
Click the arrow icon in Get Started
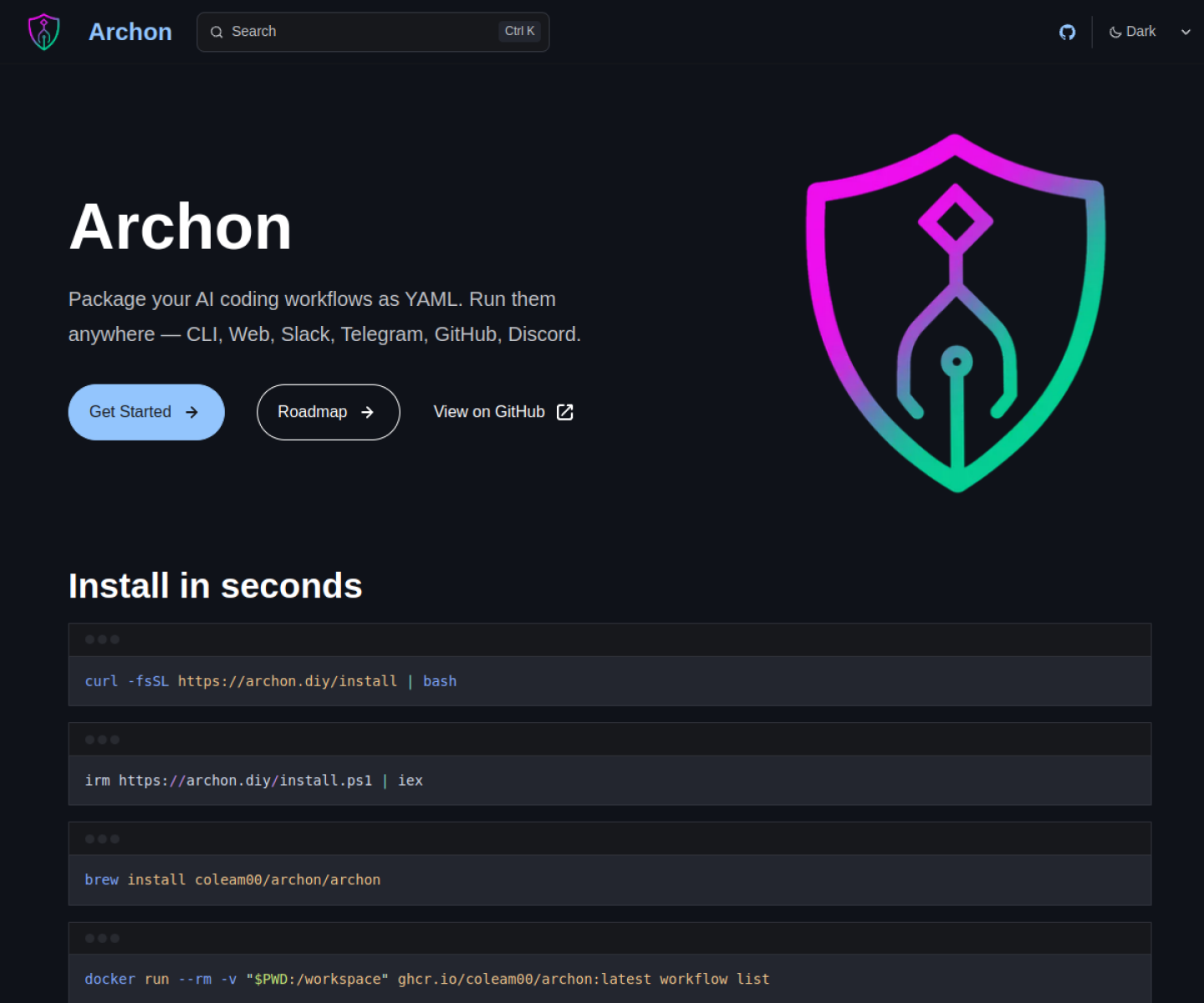click(x=191, y=412)
